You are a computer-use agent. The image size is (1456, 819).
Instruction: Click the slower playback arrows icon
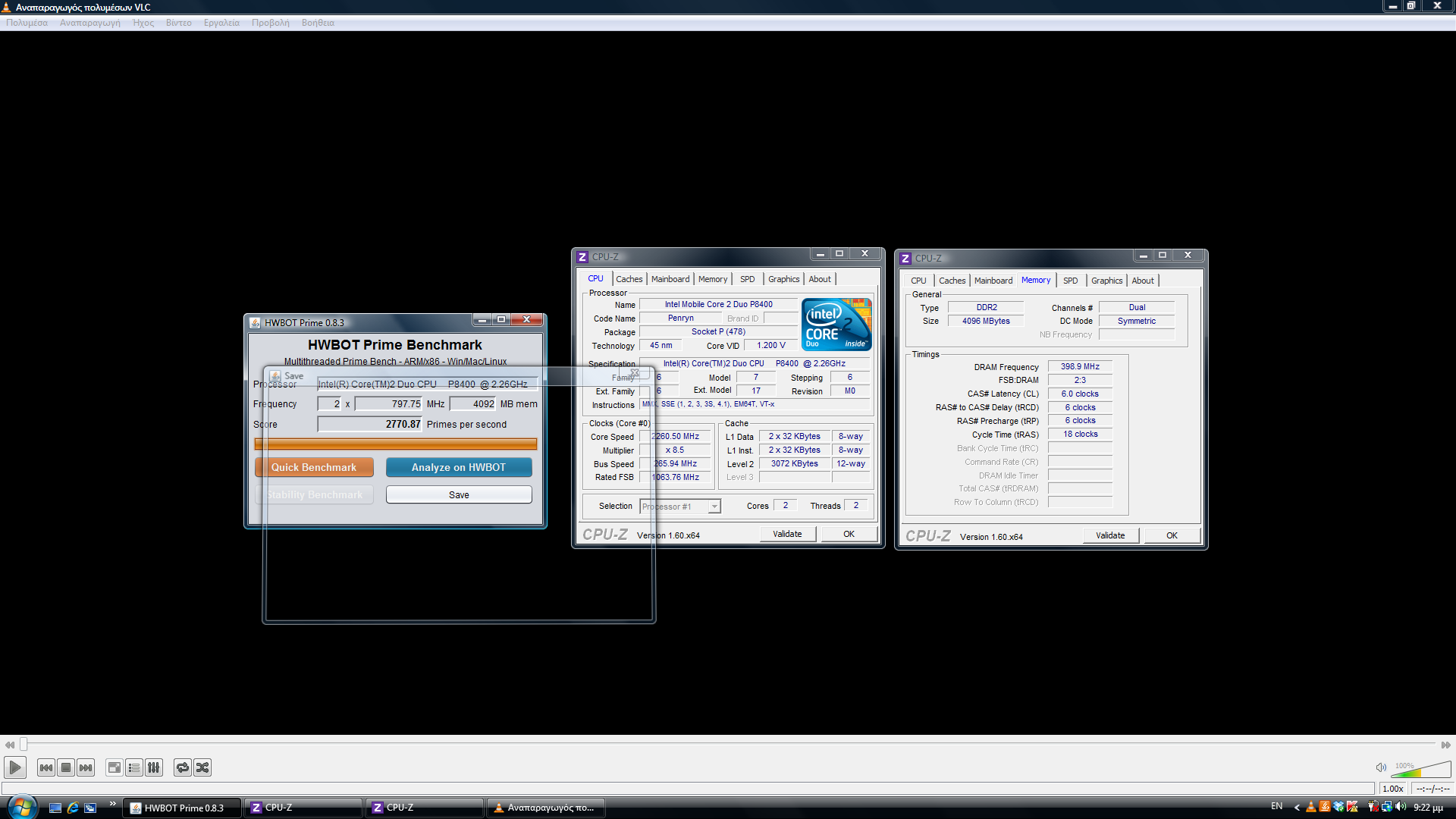9,745
